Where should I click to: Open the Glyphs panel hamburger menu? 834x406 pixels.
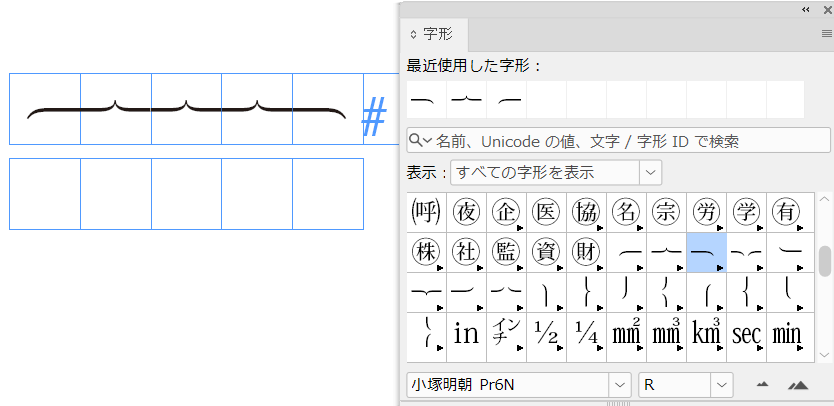(x=826, y=33)
